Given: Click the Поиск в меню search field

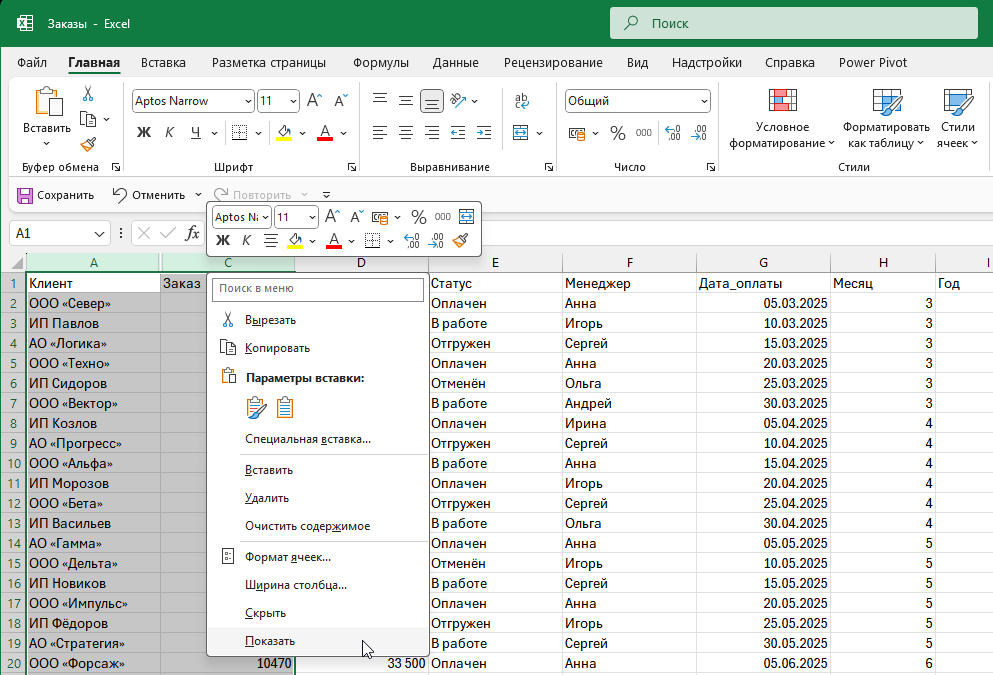Looking at the screenshot, I should (x=317, y=289).
